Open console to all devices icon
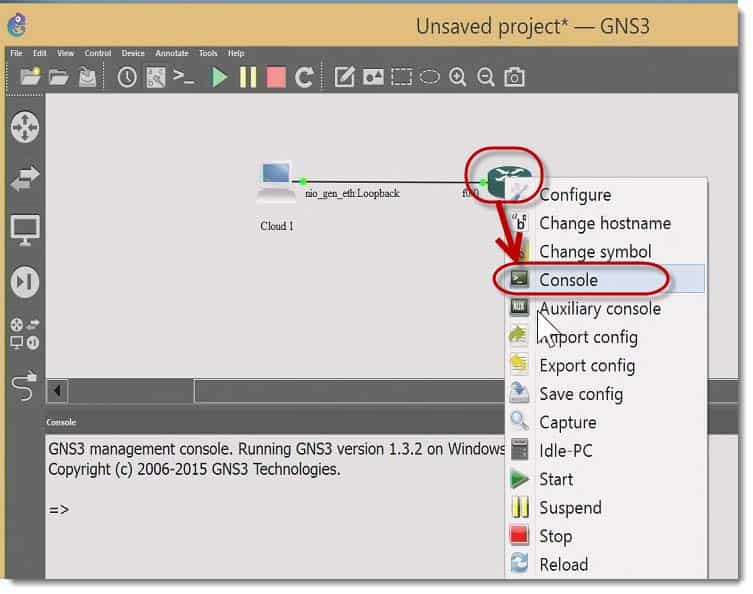753x594 pixels. (183, 77)
